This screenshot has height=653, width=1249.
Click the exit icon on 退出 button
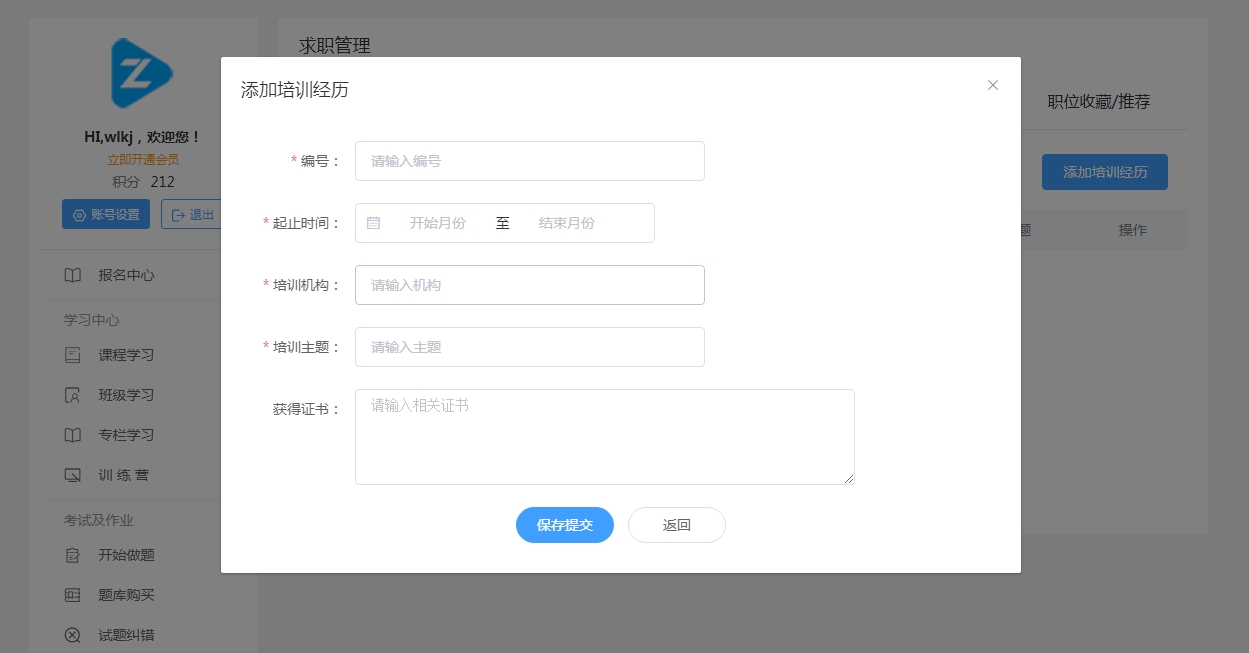[179, 215]
